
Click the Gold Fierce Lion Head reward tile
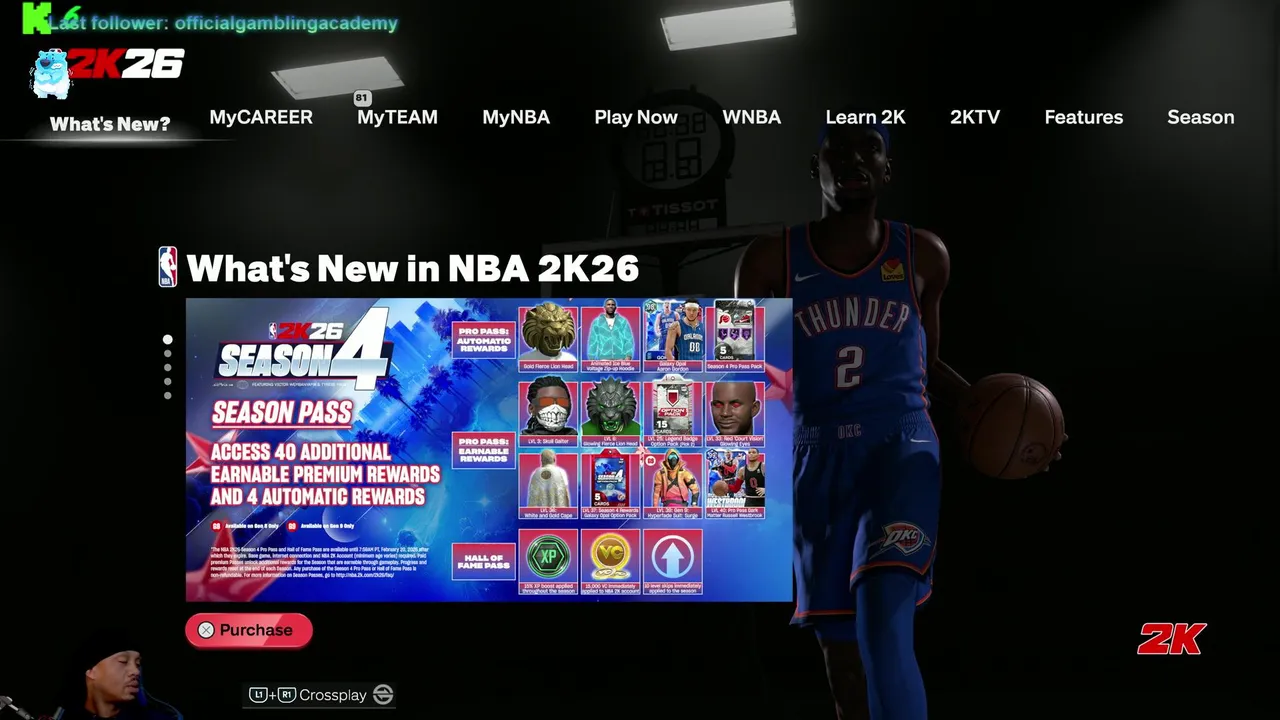(548, 336)
